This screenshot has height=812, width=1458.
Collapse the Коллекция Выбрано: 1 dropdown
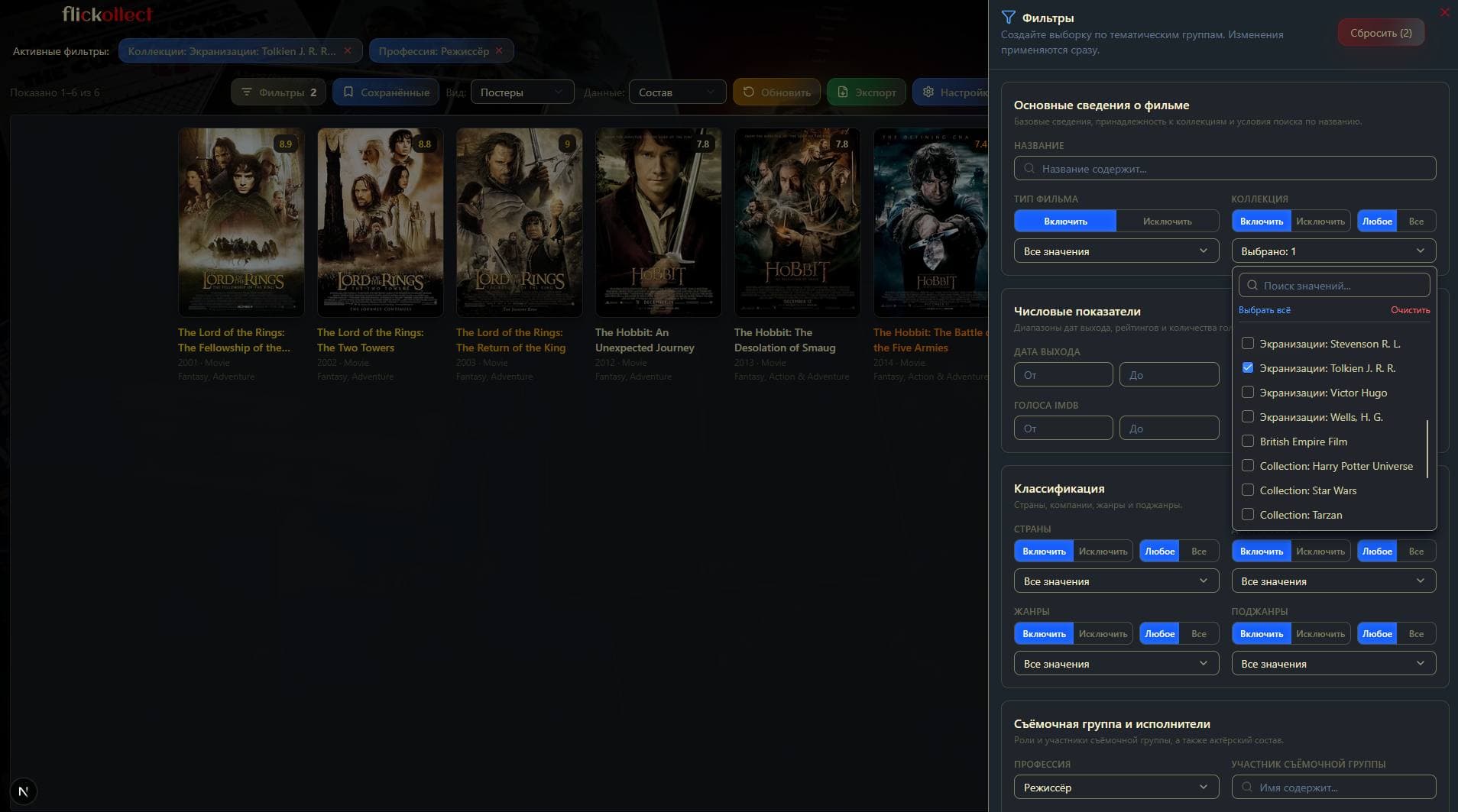click(1333, 251)
